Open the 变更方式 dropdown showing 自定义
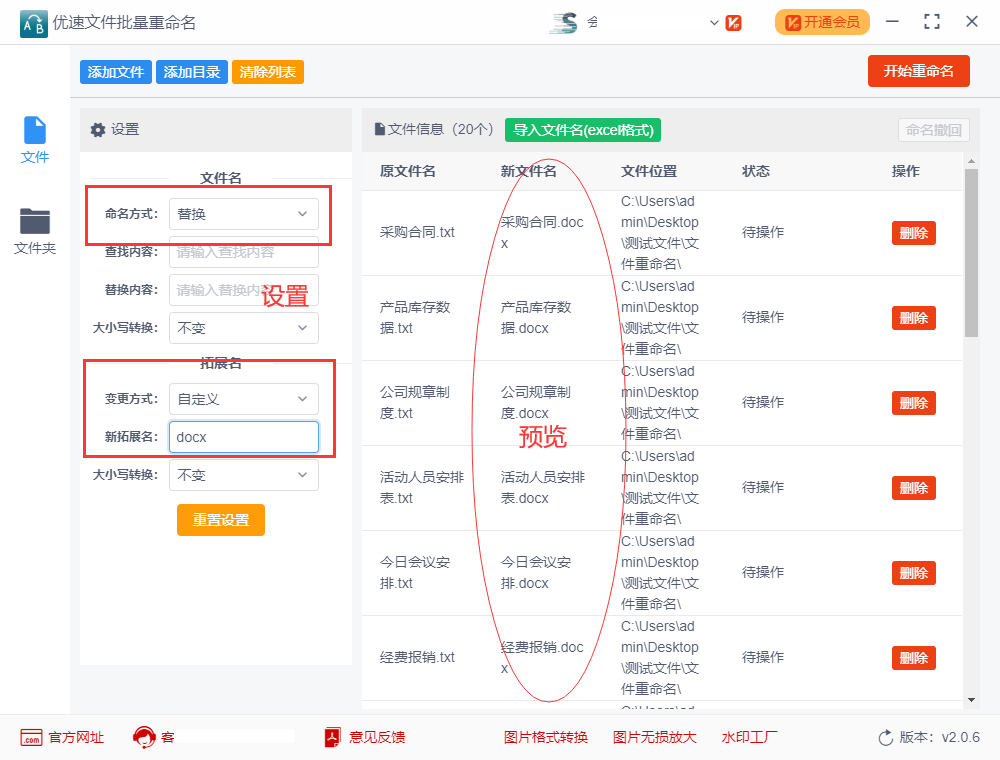This screenshot has width=1000, height=760. click(x=243, y=399)
